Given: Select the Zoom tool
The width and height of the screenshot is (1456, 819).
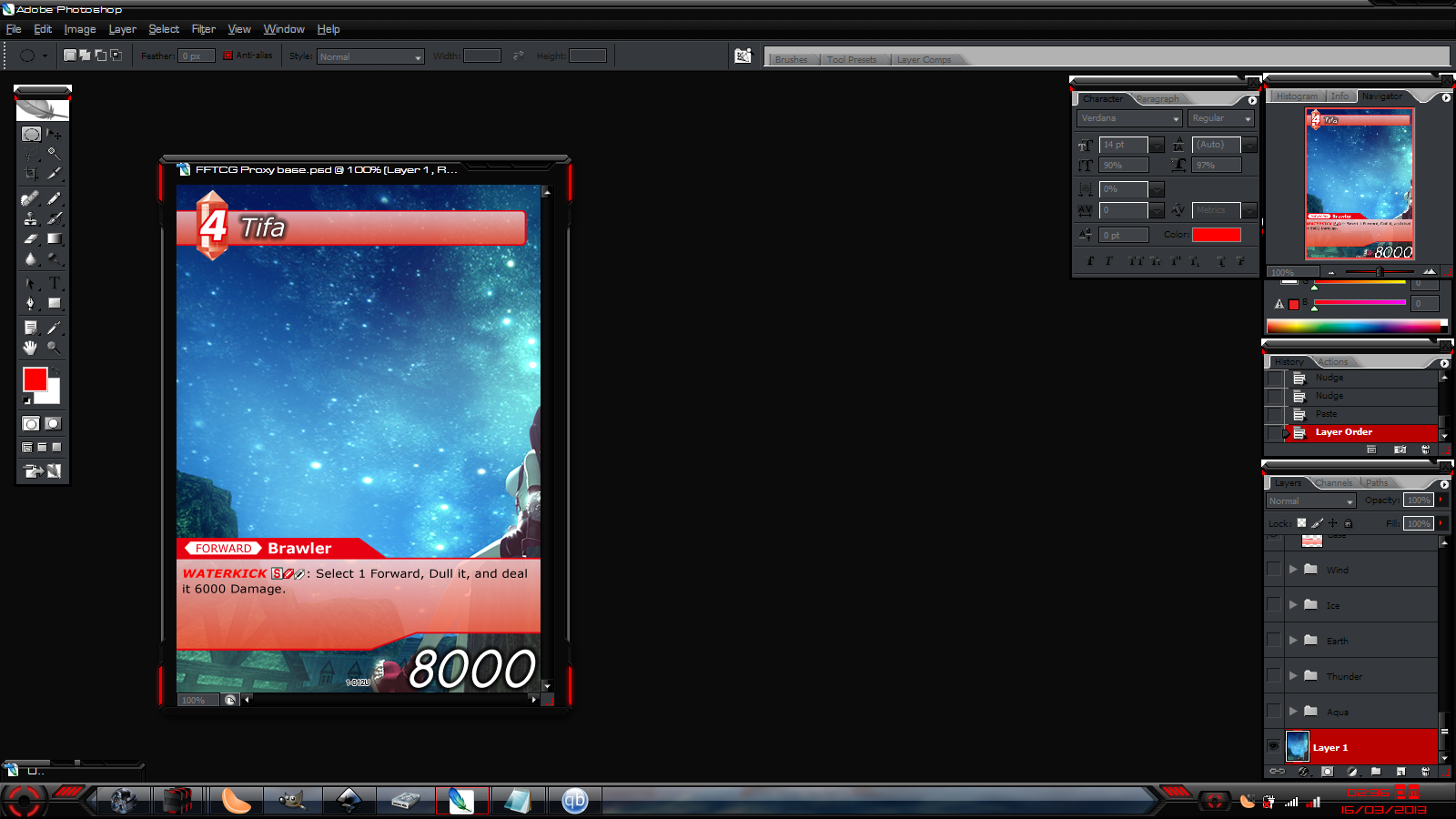Looking at the screenshot, I should pyautogui.click(x=54, y=348).
